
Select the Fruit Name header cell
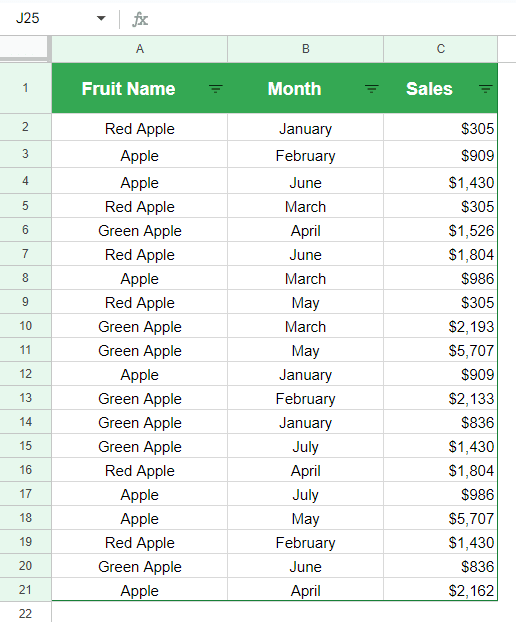pos(140,88)
